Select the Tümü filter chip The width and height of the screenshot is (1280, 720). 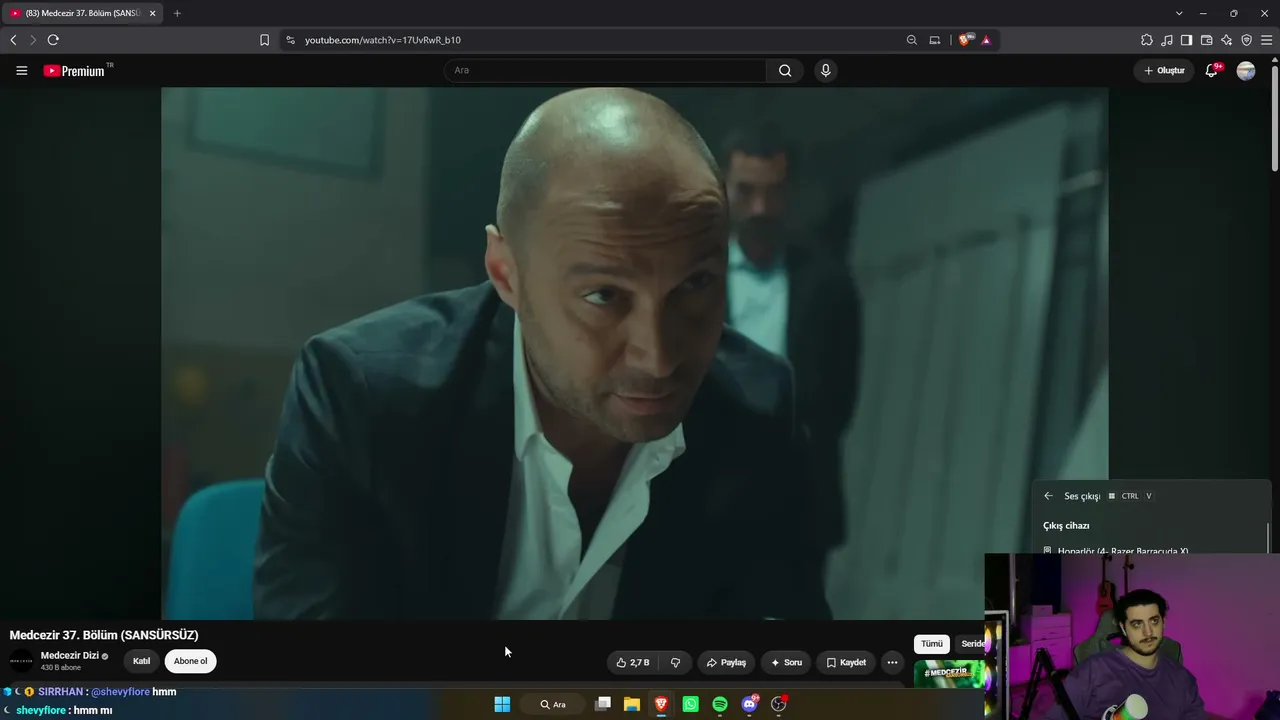coord(932,644)
